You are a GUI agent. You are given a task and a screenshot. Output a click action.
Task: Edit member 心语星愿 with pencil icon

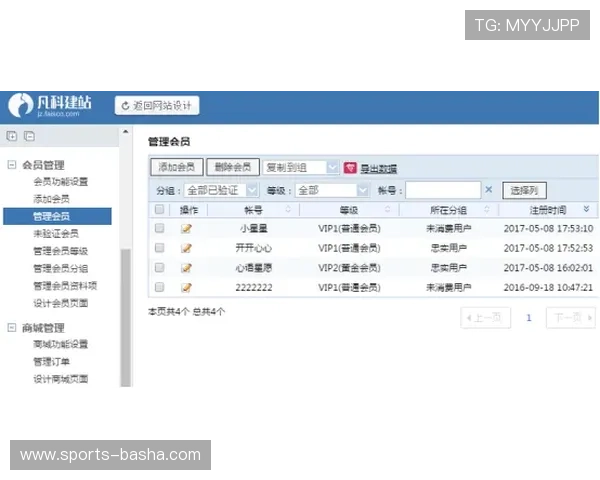[186, 268]
